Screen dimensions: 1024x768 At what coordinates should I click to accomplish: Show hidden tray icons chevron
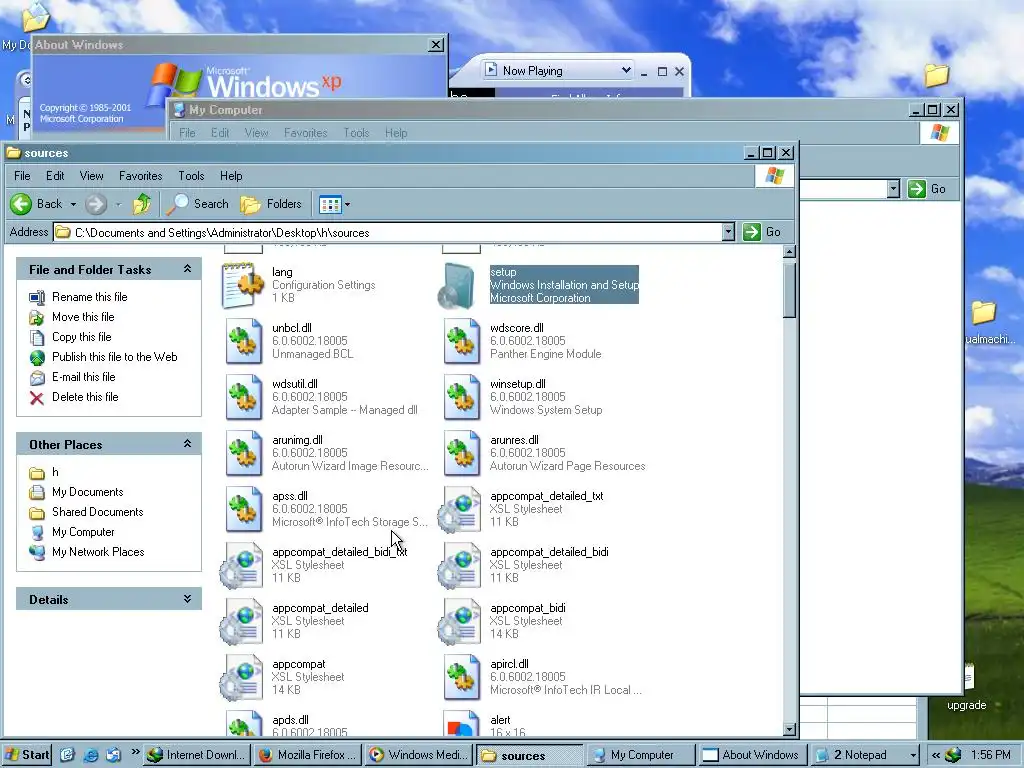936,755
